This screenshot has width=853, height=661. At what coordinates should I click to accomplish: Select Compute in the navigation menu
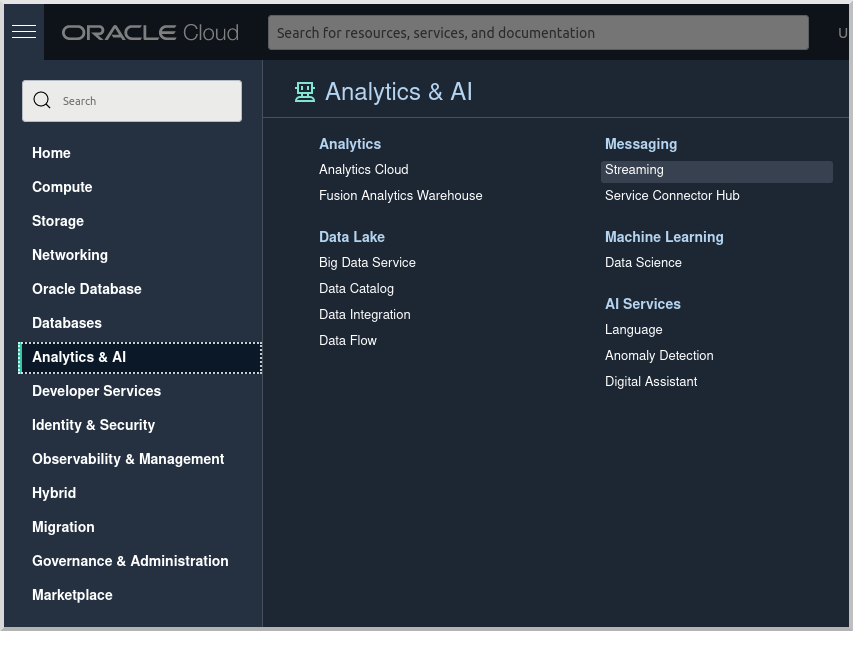(62, 187)
